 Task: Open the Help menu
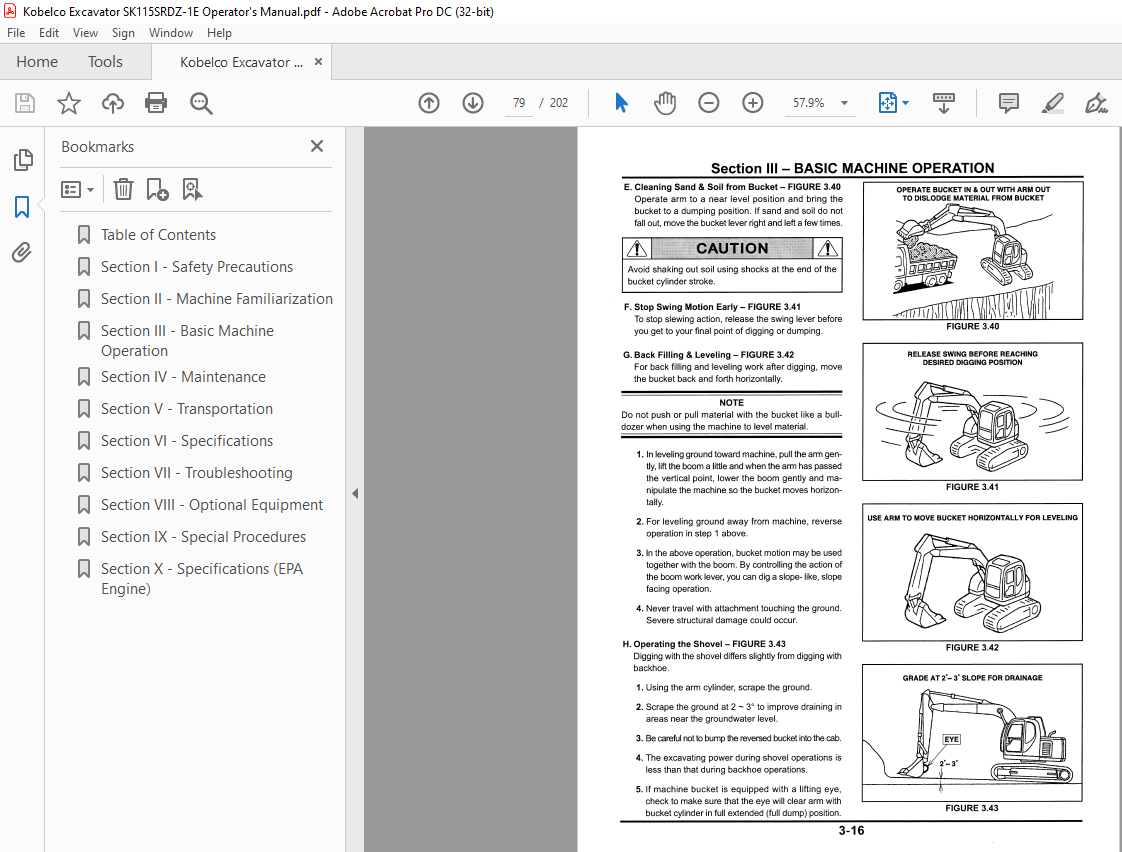click(219, 33)
